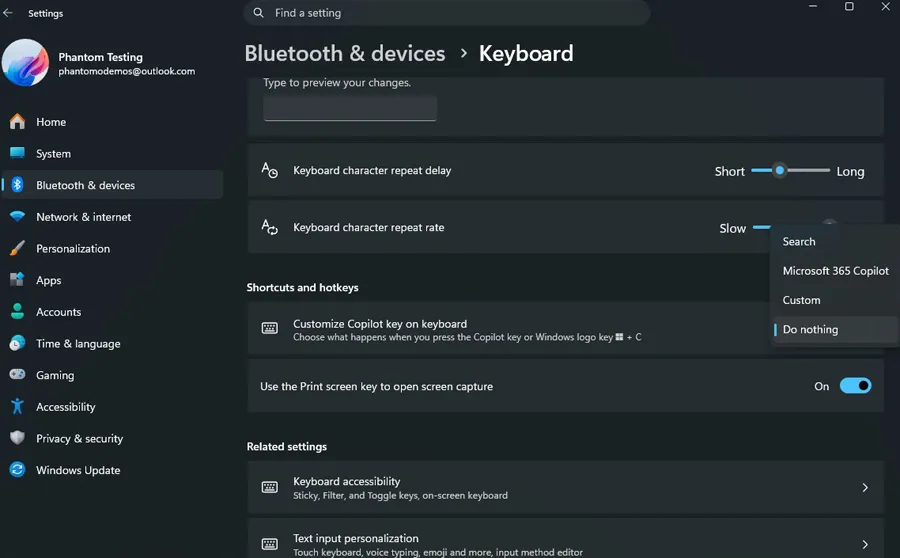Open Personalization via its paintbrush icon
The height and width of the screenshot is (558, 900).
[x=17, y=248]
